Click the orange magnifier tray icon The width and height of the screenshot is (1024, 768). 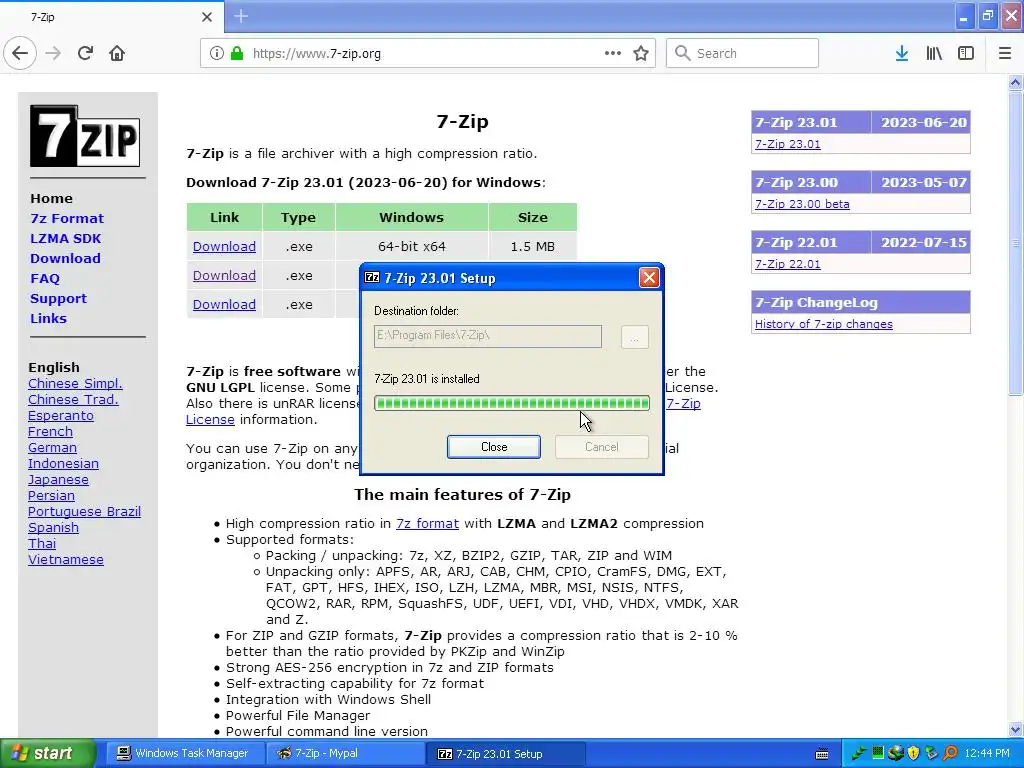coord(950,754)
